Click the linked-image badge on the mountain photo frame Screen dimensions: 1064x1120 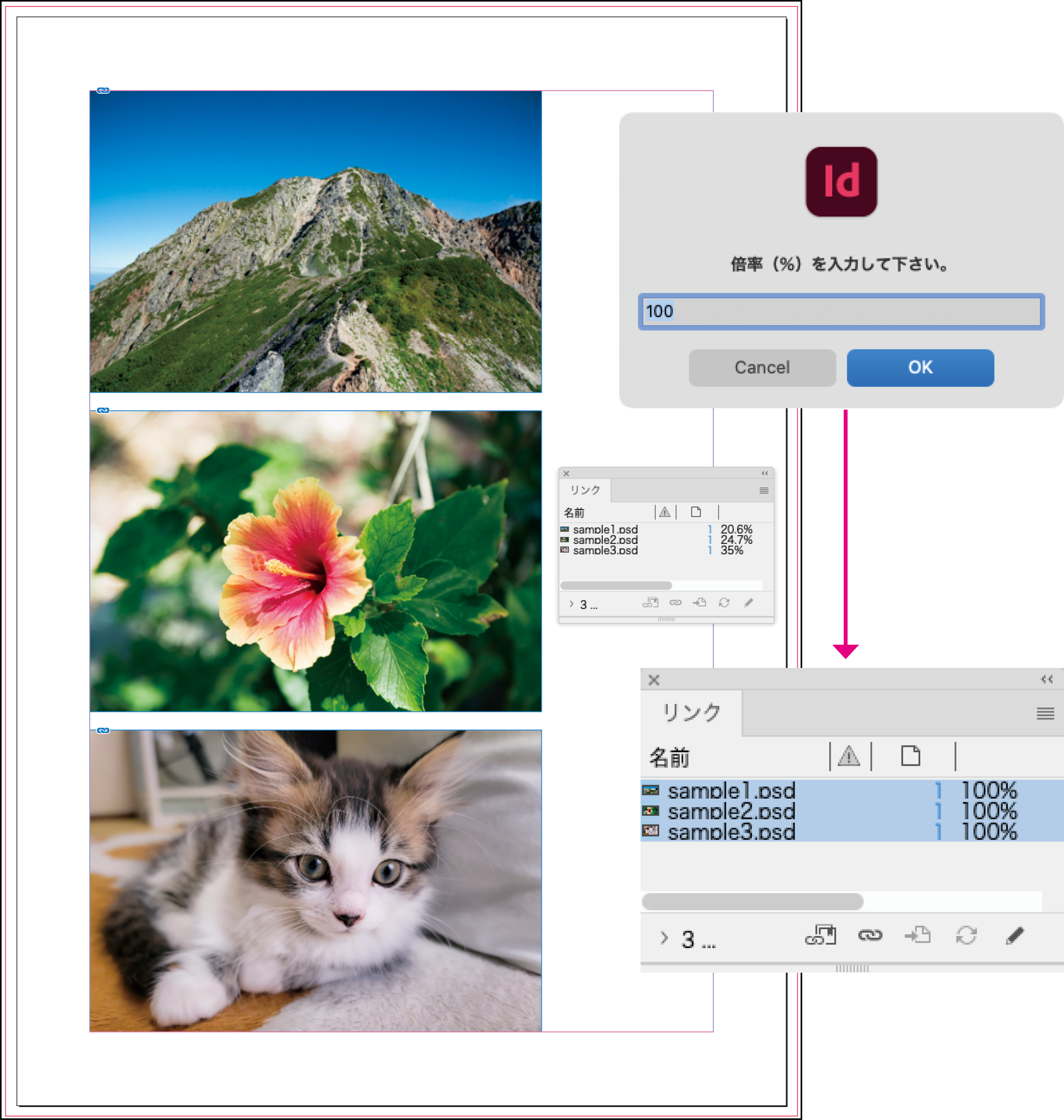[x=103, y=90]
